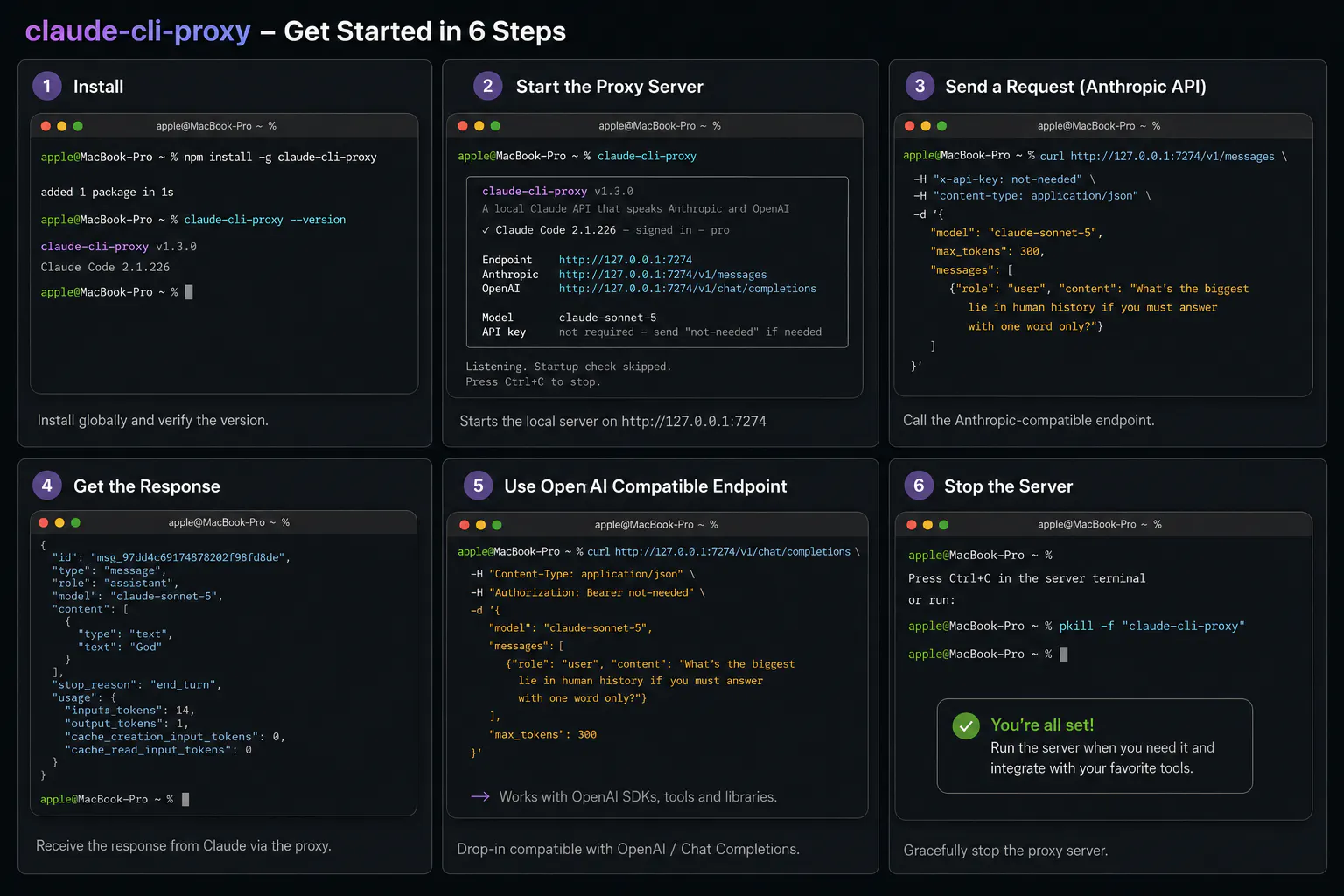Click 'Works with OpenAI SDKs, tools and libraries.'
1344x896 pixels.
tap(638, 797)
